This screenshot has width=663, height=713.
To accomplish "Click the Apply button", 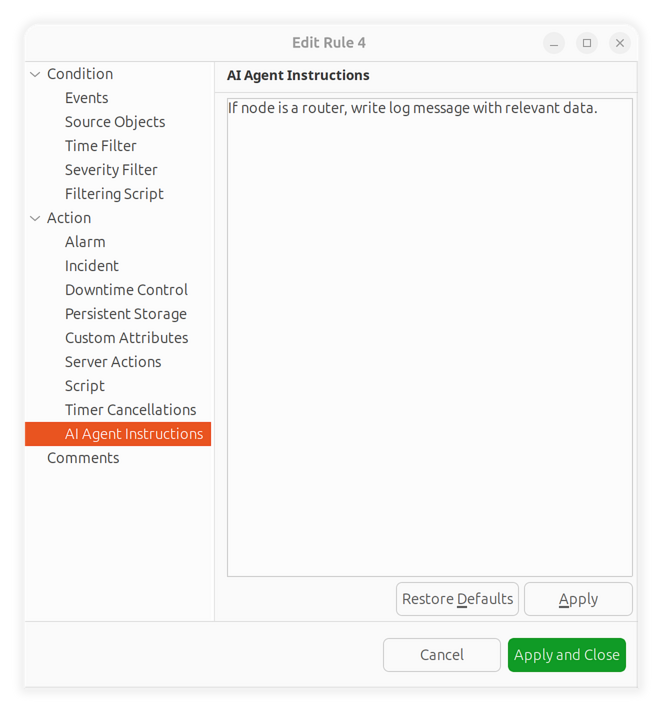I will [x=578, y=599].
